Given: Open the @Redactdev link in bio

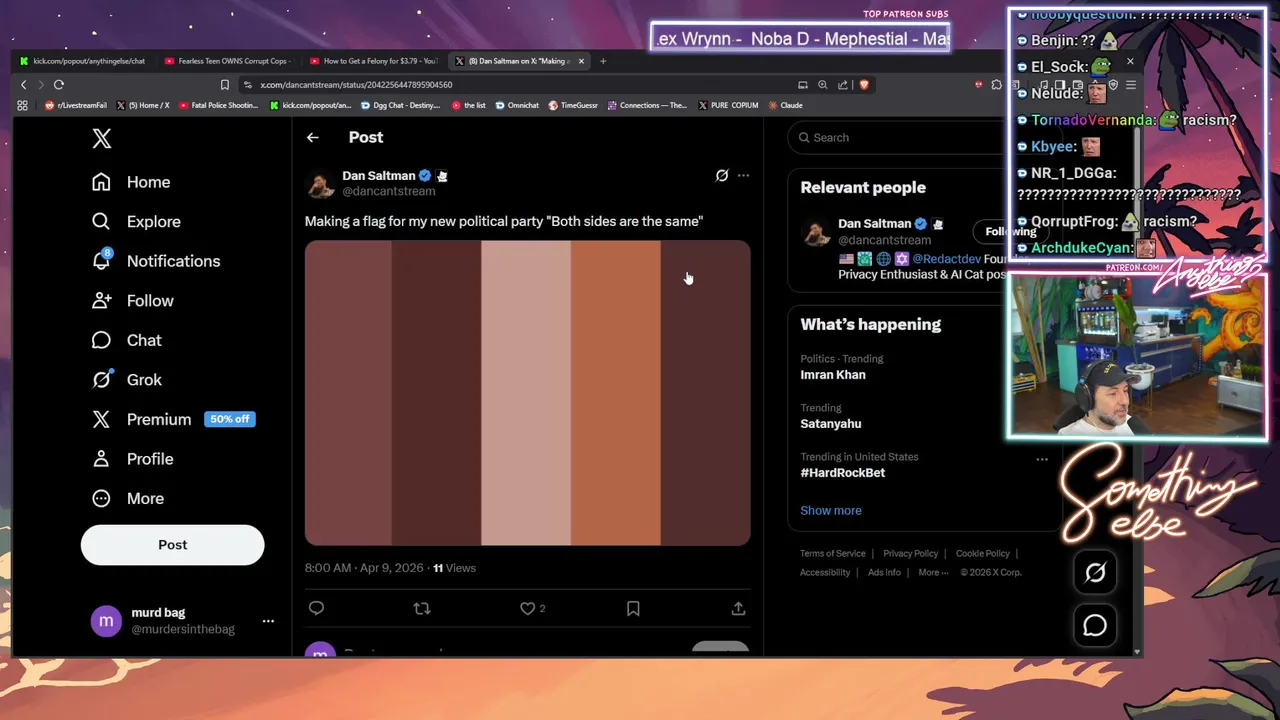Looking at the screenshot, I should [x=945, y=259].
